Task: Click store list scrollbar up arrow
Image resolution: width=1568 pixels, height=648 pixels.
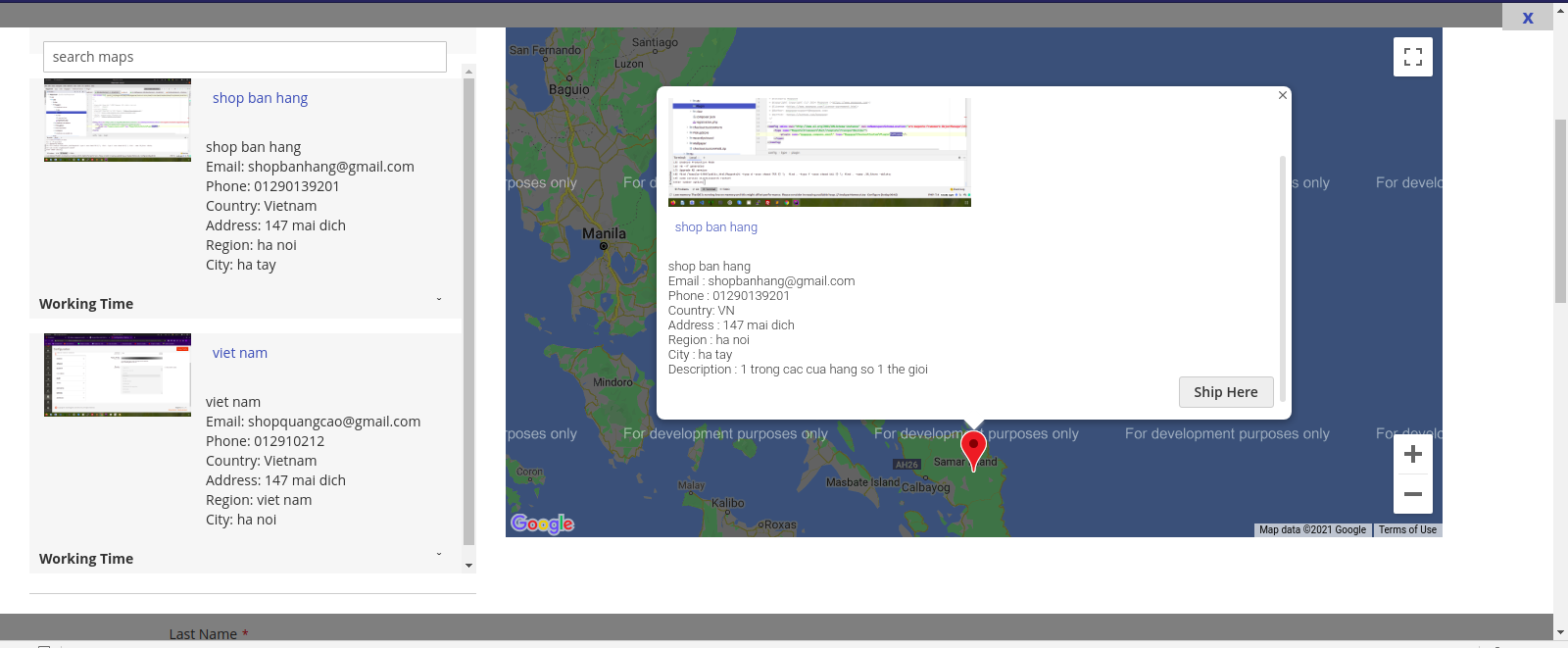Action: [x=468, y=72]
